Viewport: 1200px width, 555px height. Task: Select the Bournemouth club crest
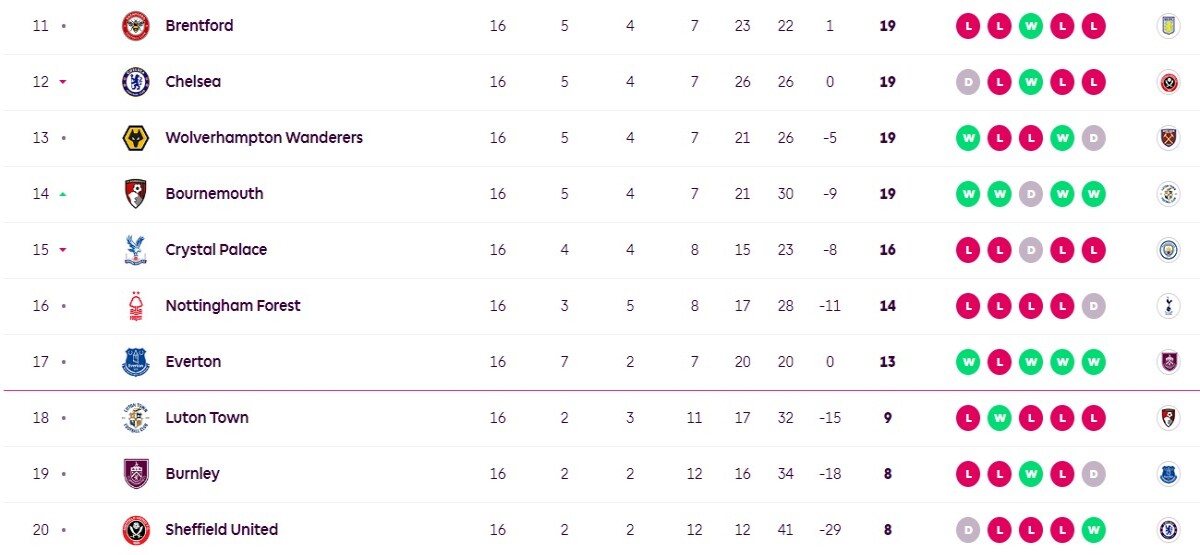point(135,194)
